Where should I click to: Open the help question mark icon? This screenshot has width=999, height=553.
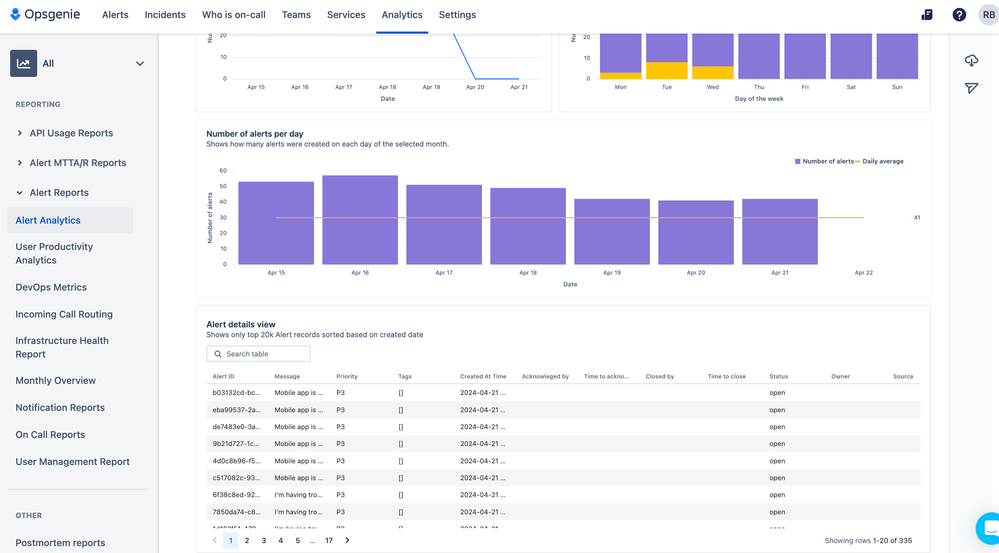[959, 15]
